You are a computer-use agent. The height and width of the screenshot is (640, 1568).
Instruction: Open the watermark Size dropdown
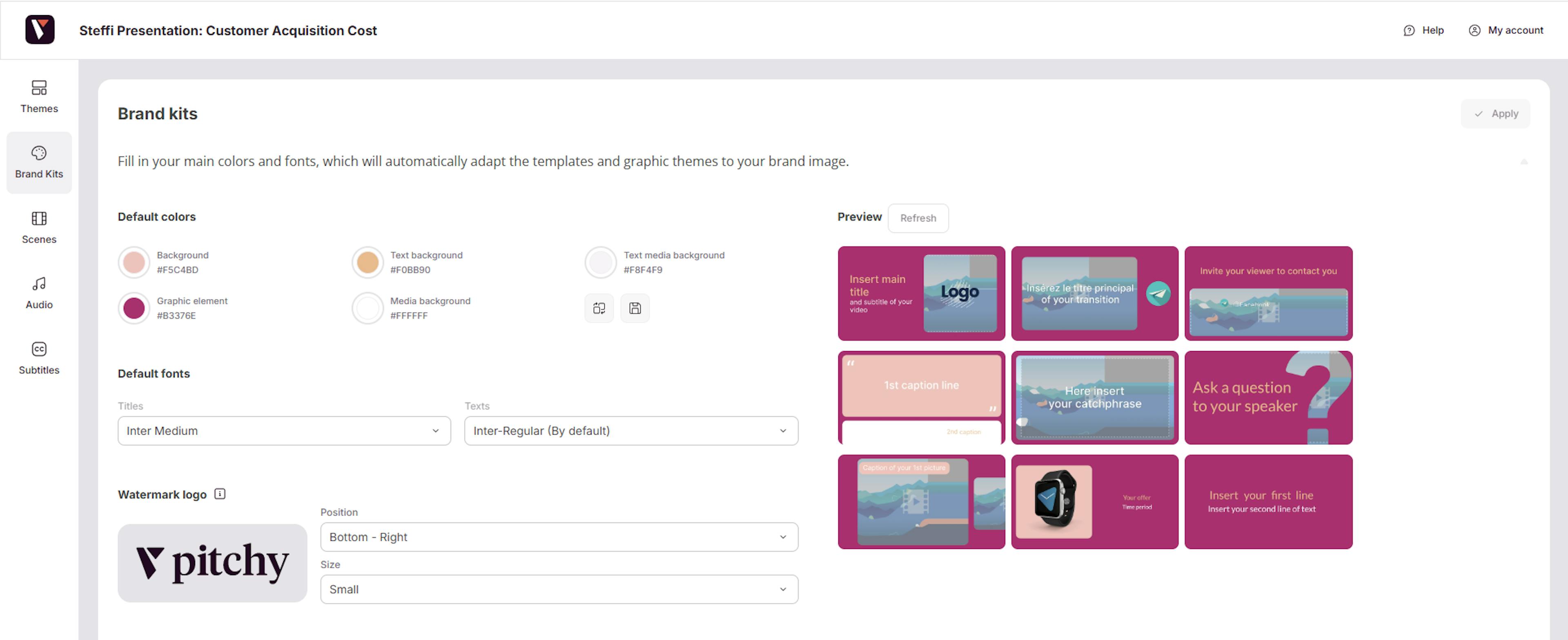(x=558, y=589)
